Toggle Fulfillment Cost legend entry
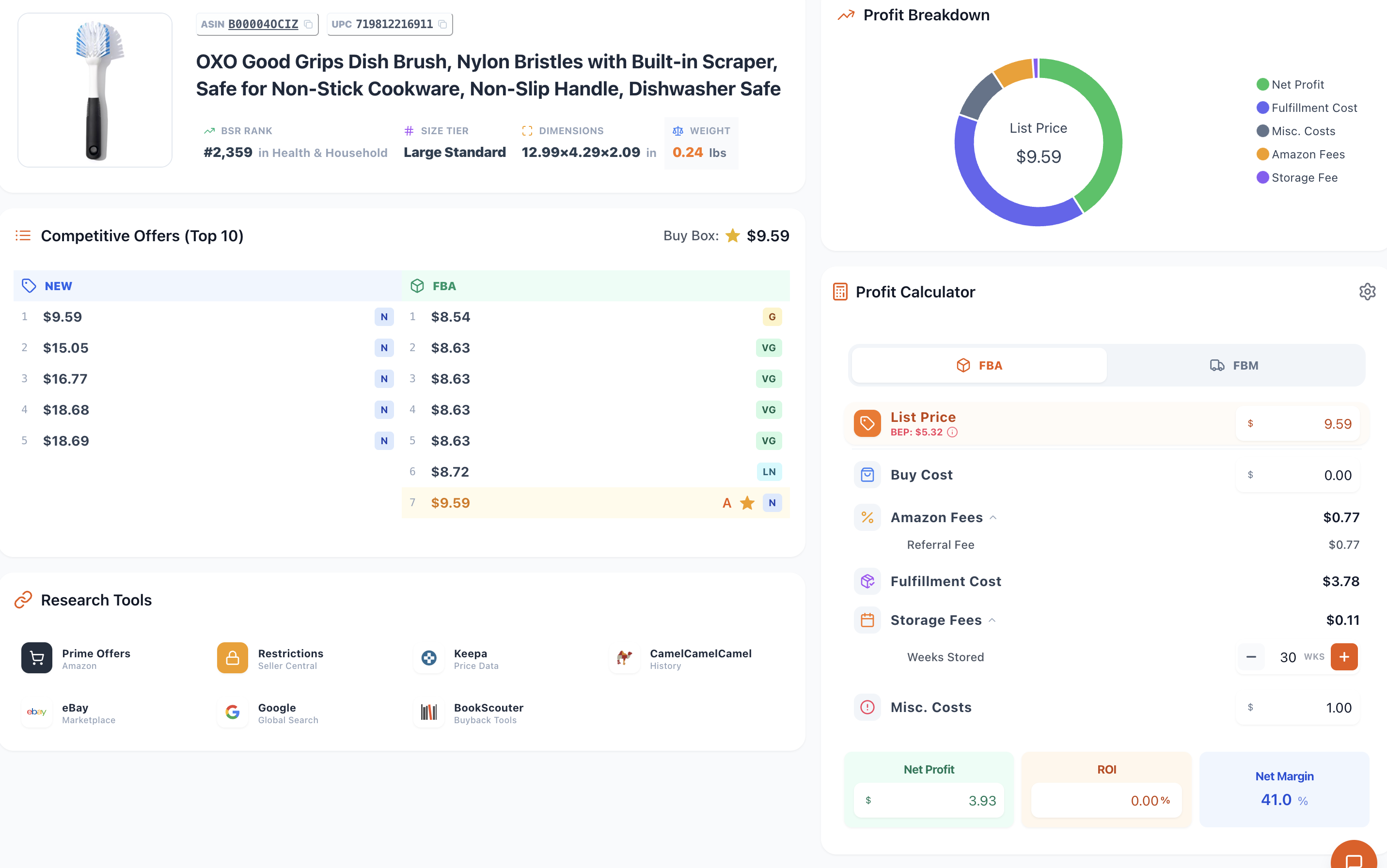This screenshot has width=1387, height=868. click(x=1307, y=108)
